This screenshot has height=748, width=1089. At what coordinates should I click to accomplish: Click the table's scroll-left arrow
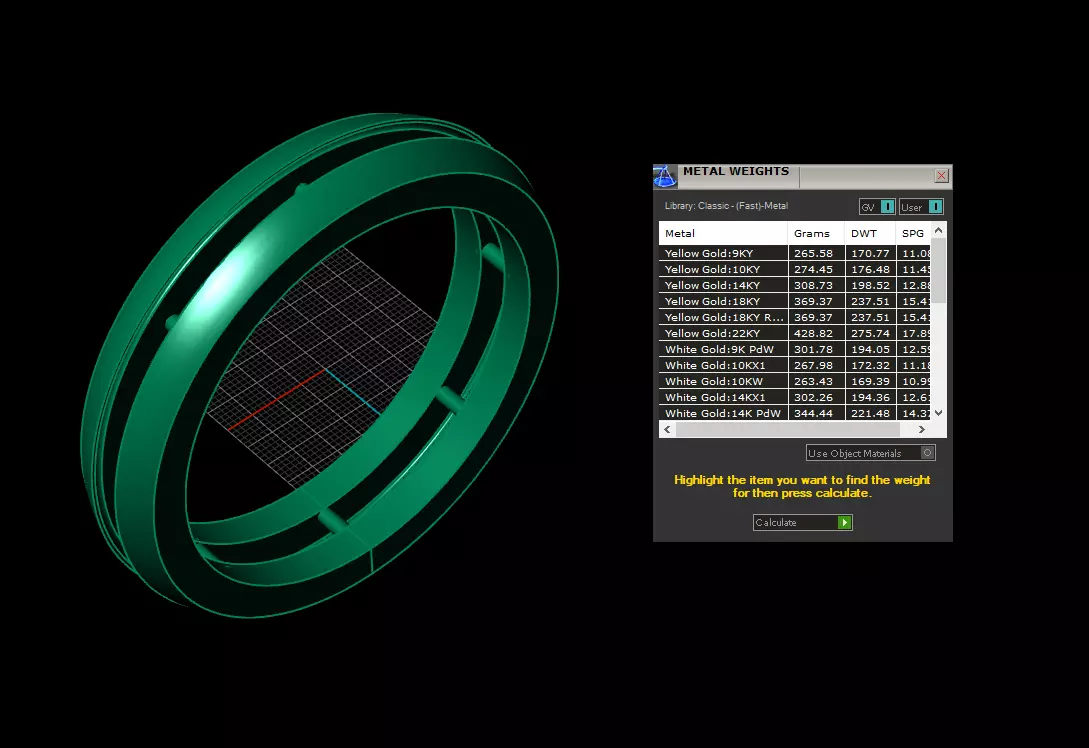coord(667,430)
